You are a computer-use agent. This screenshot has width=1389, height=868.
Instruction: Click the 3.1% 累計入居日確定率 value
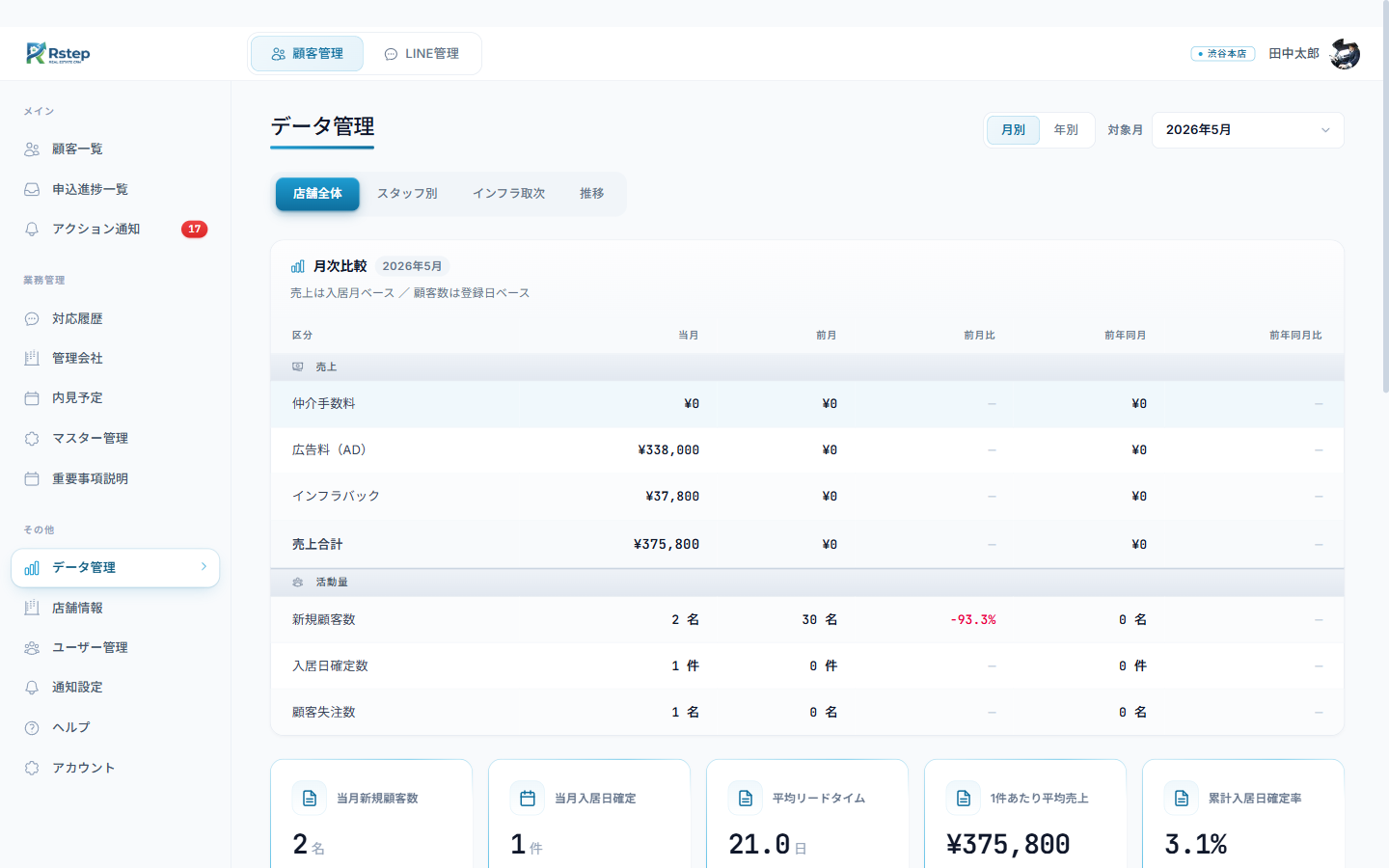(1196, 845)
